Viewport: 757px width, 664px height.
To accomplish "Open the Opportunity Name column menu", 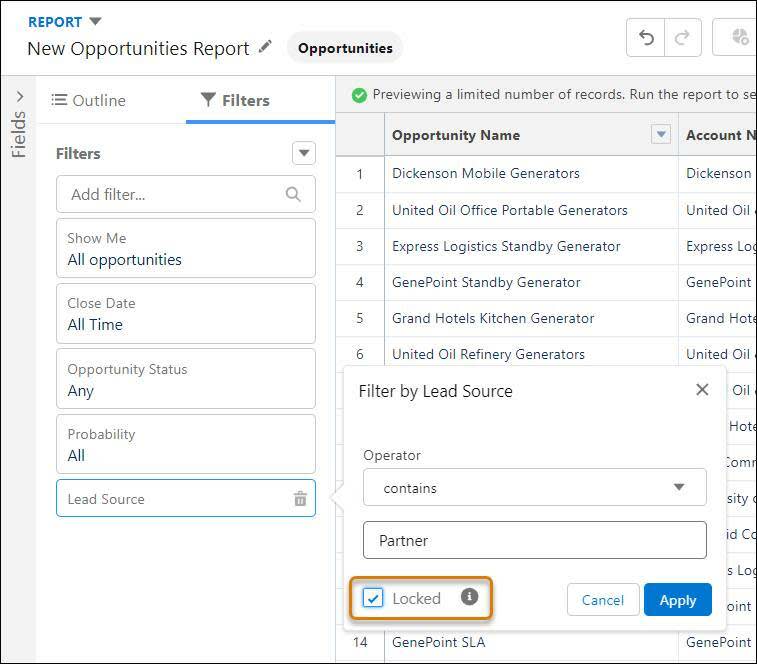I will [x=661, y=134].
